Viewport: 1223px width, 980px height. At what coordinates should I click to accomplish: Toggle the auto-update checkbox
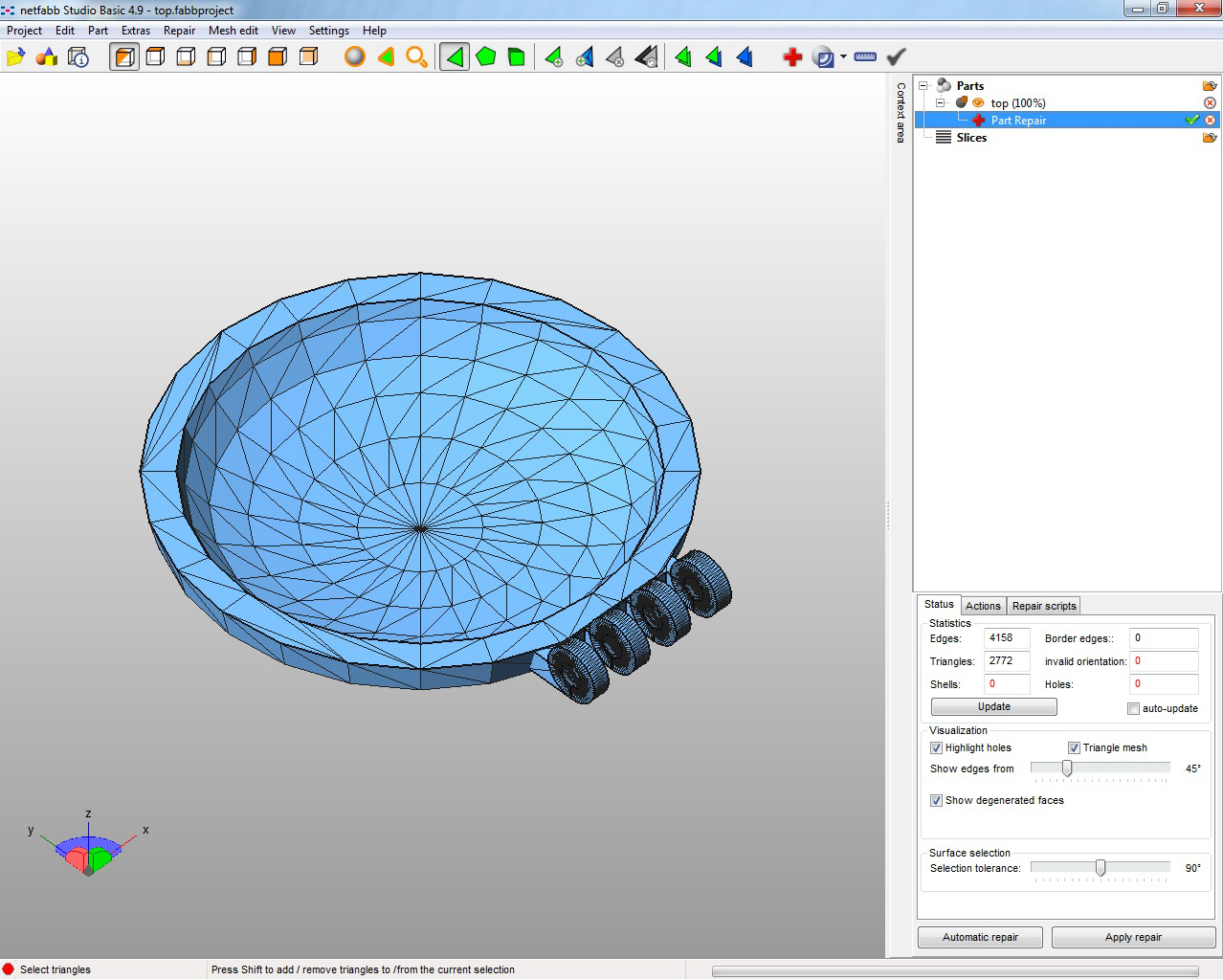(1133, 709)
